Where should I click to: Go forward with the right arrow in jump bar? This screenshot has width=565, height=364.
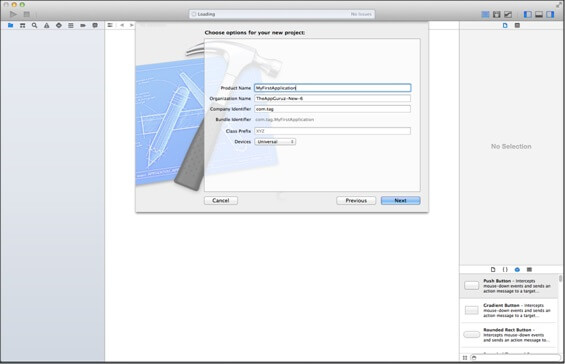point(131,25)
